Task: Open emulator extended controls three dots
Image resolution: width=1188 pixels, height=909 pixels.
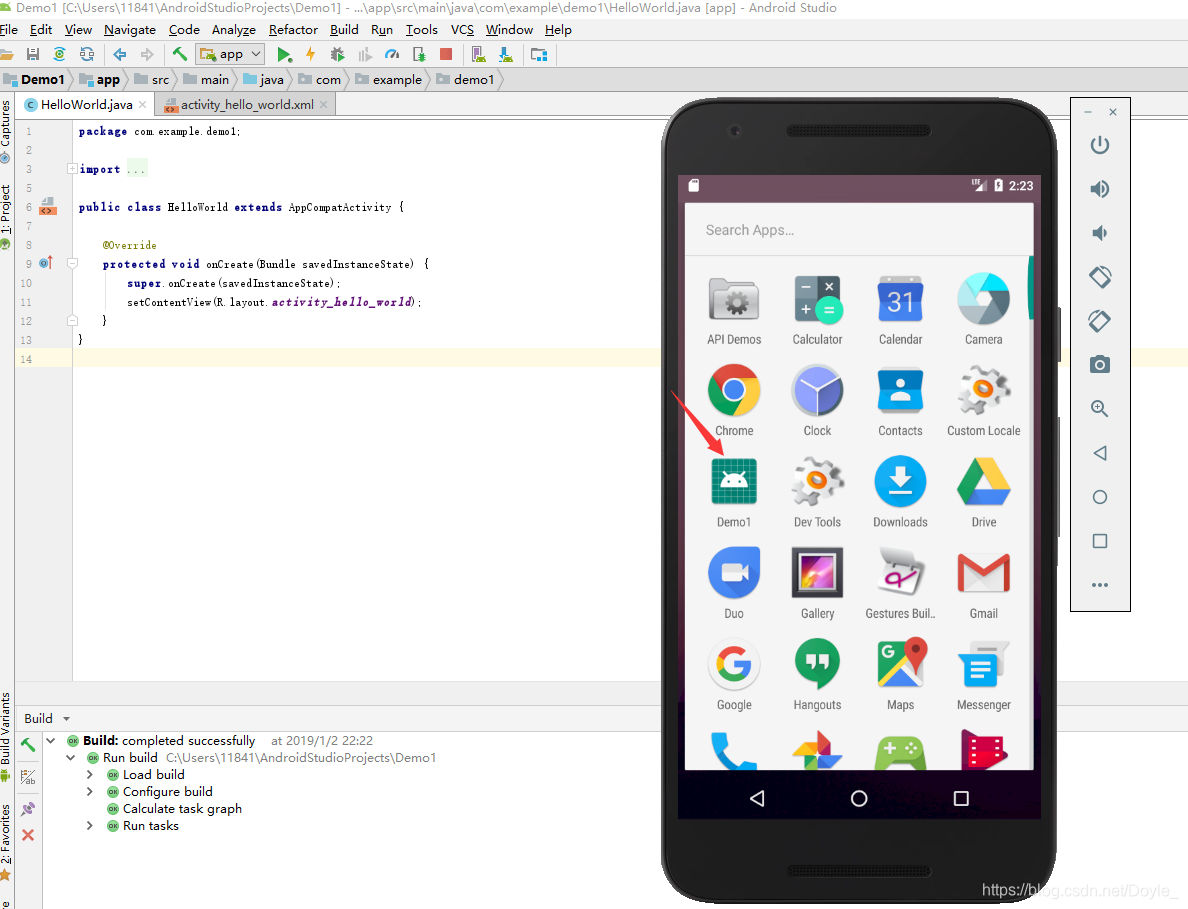Action: coord(1100,585)
